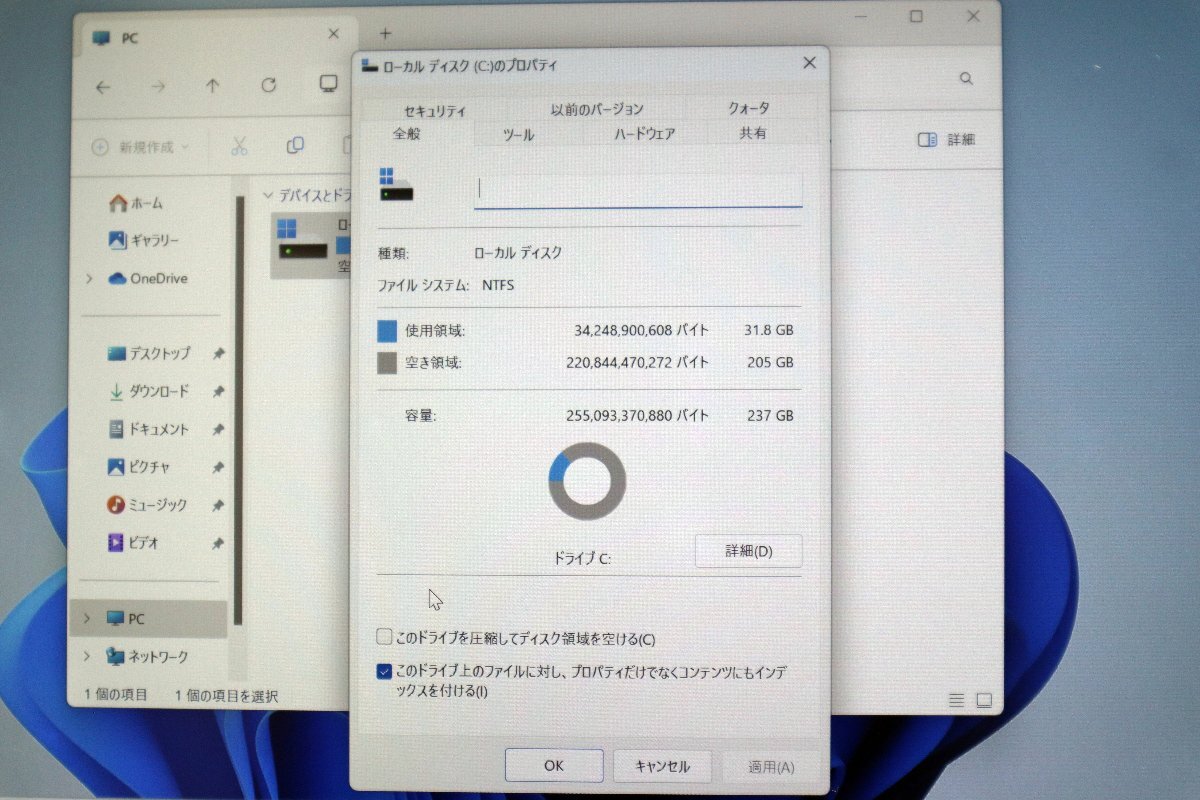Click the 34,248,900,608 バイト value
Image resolution: width=1200 pixels, height=800 pixels.
tap(642, 330)
